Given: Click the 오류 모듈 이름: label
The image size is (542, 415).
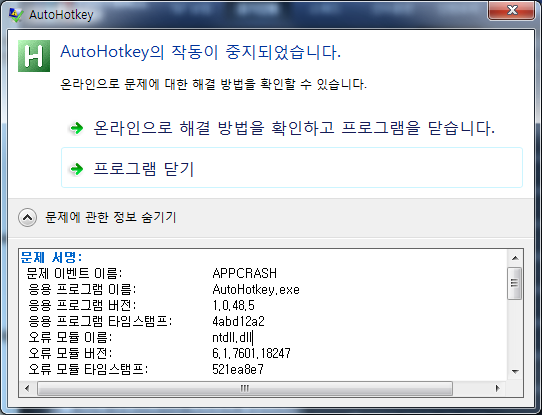Looking at the screenshot, I should [x=70, y=337].
